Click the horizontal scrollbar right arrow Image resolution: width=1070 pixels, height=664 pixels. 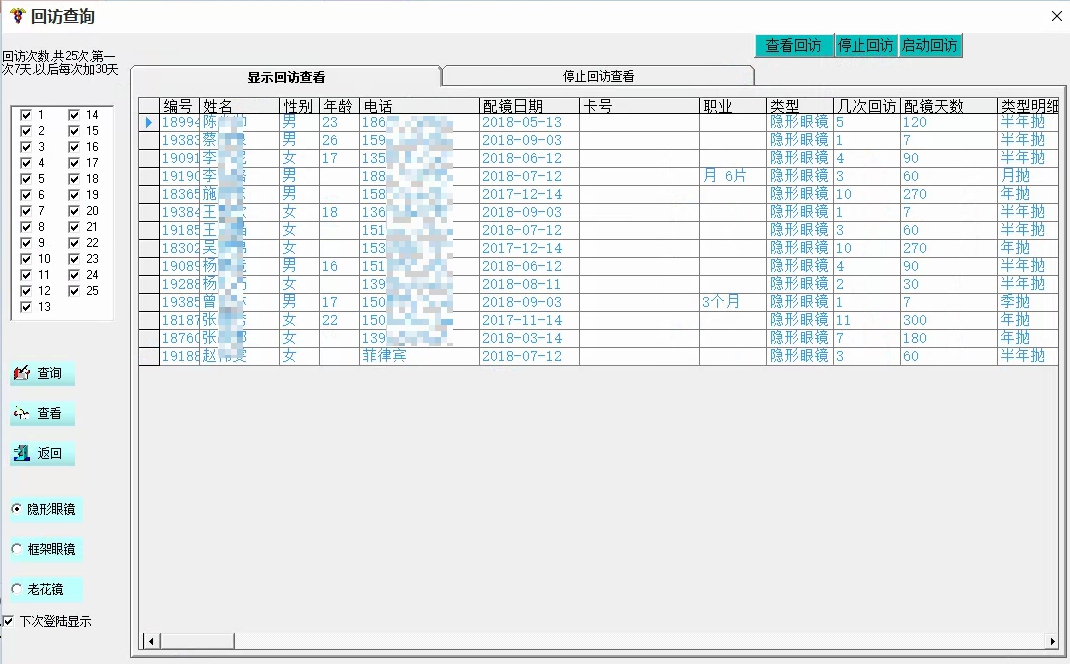pyautogui.click(x=1052, y=641)
